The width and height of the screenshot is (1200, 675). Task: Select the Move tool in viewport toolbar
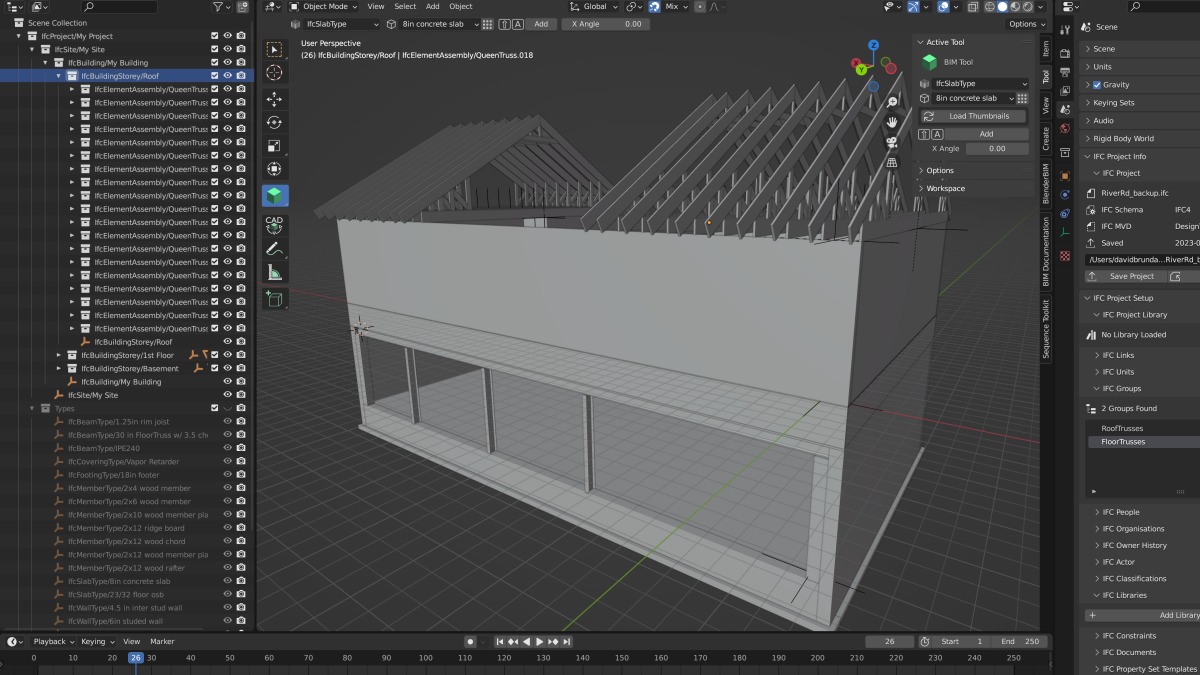coord(274,99)
